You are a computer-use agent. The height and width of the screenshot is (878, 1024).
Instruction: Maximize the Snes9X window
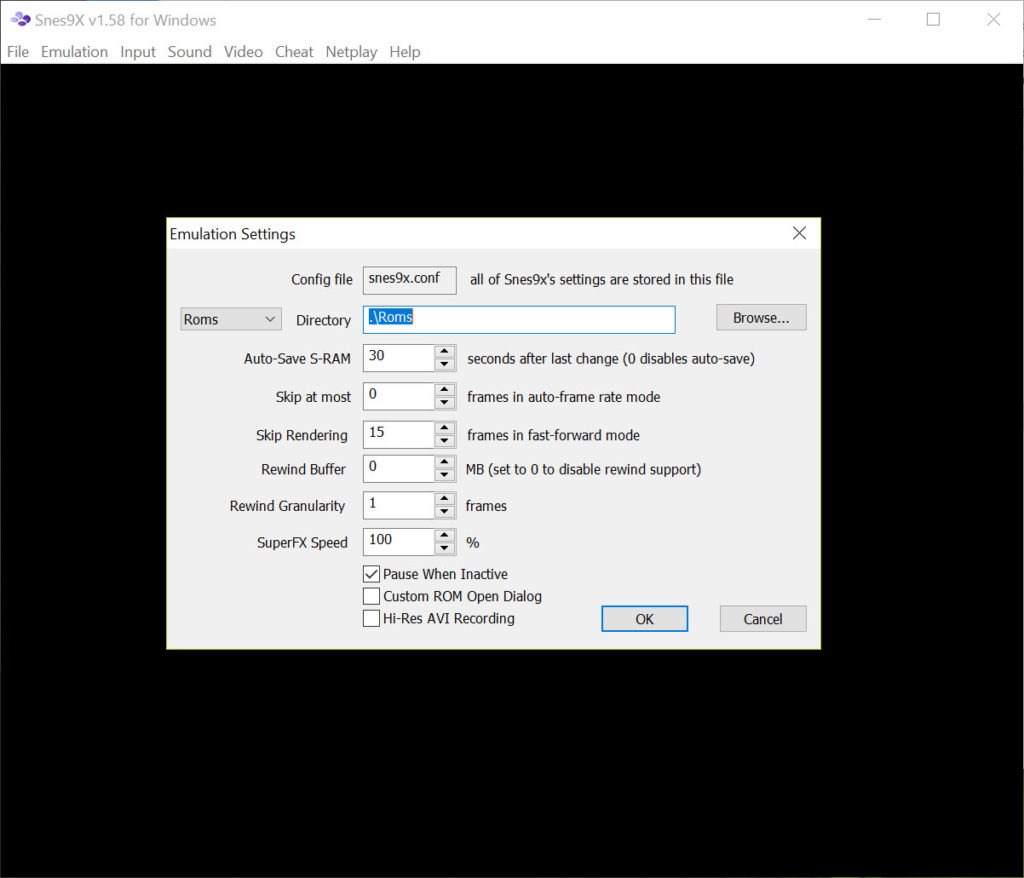tap(934, 20)
